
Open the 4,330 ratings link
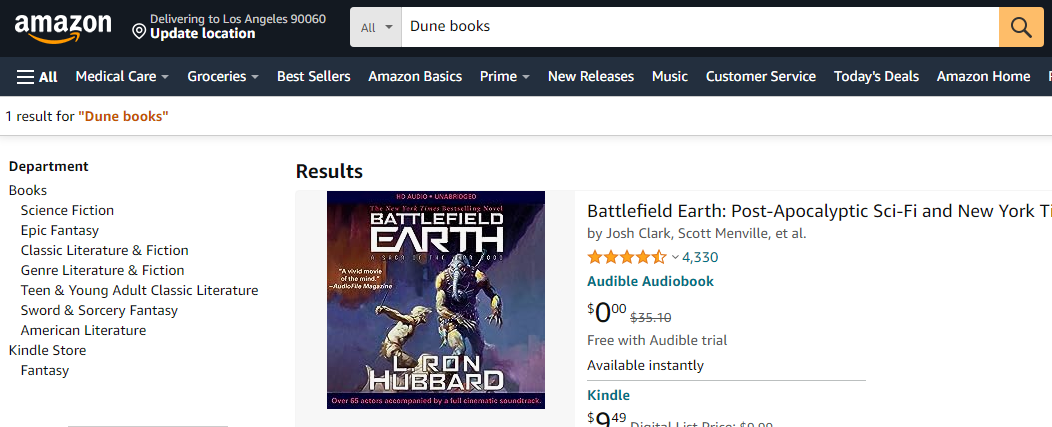point(700,257)
